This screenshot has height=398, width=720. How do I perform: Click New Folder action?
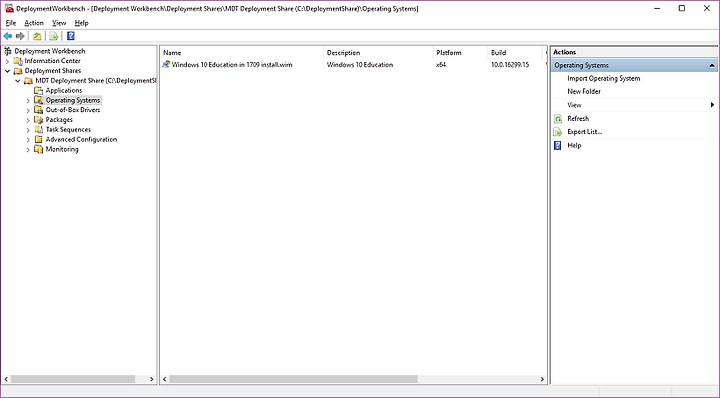point(584,91)
